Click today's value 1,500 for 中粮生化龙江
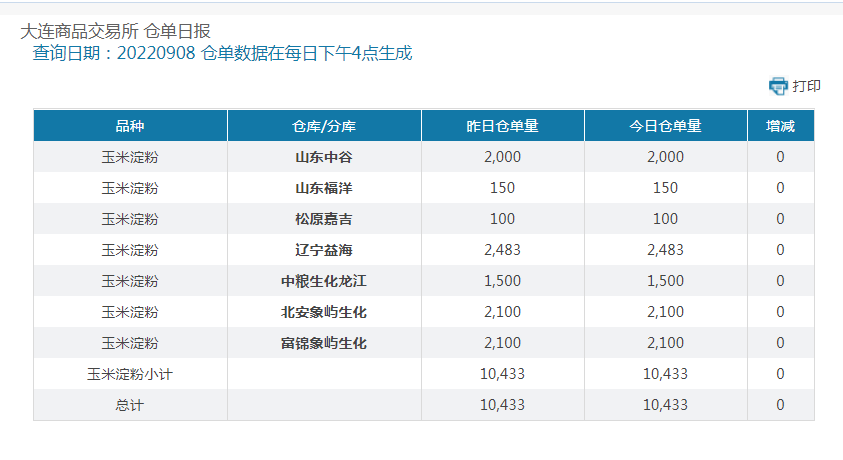The height and width of the screenshot is (460, 843). (x=666, y=281)
